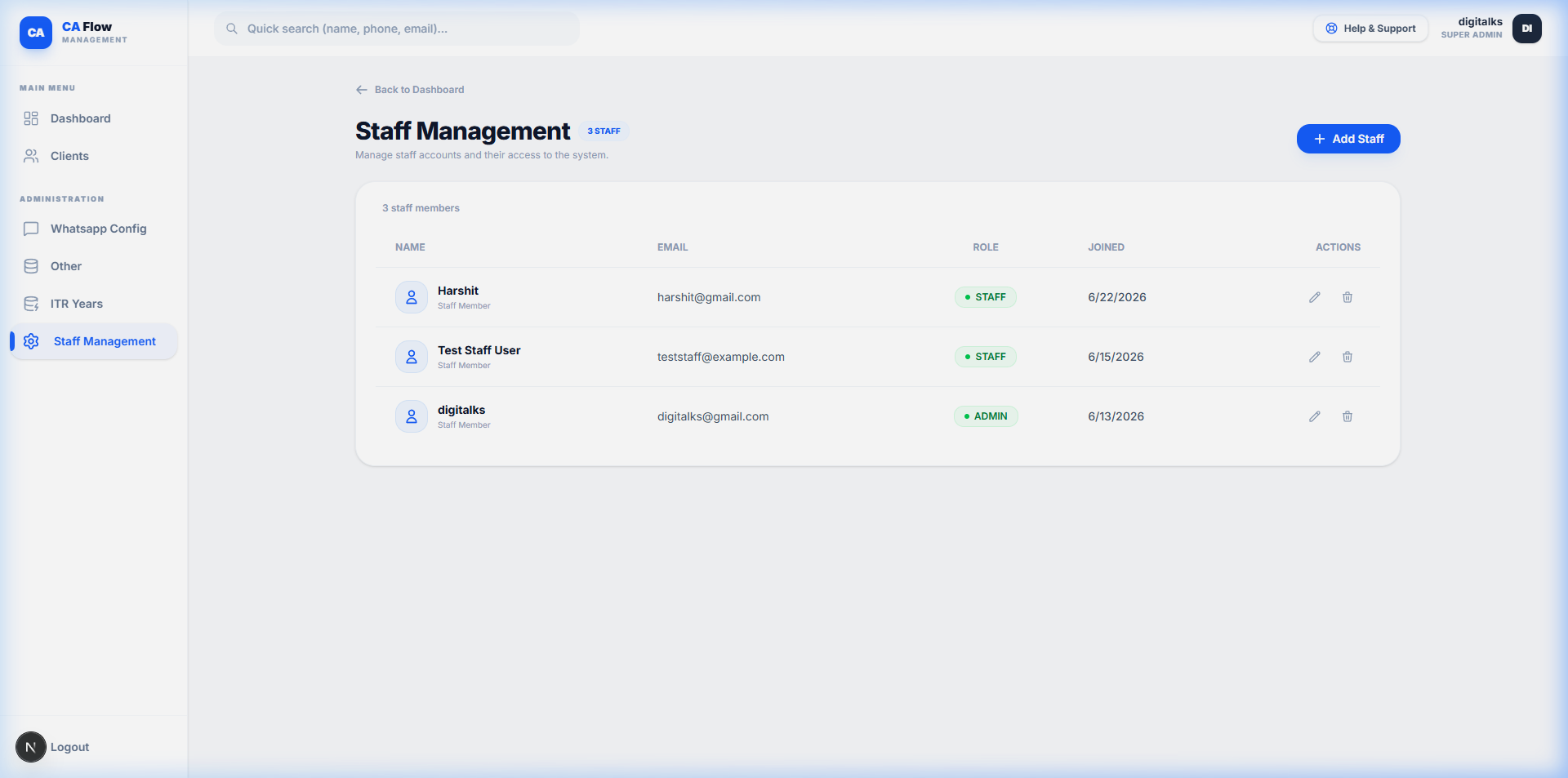Click the ACTIONS column header

click(x=1338, y=247)
